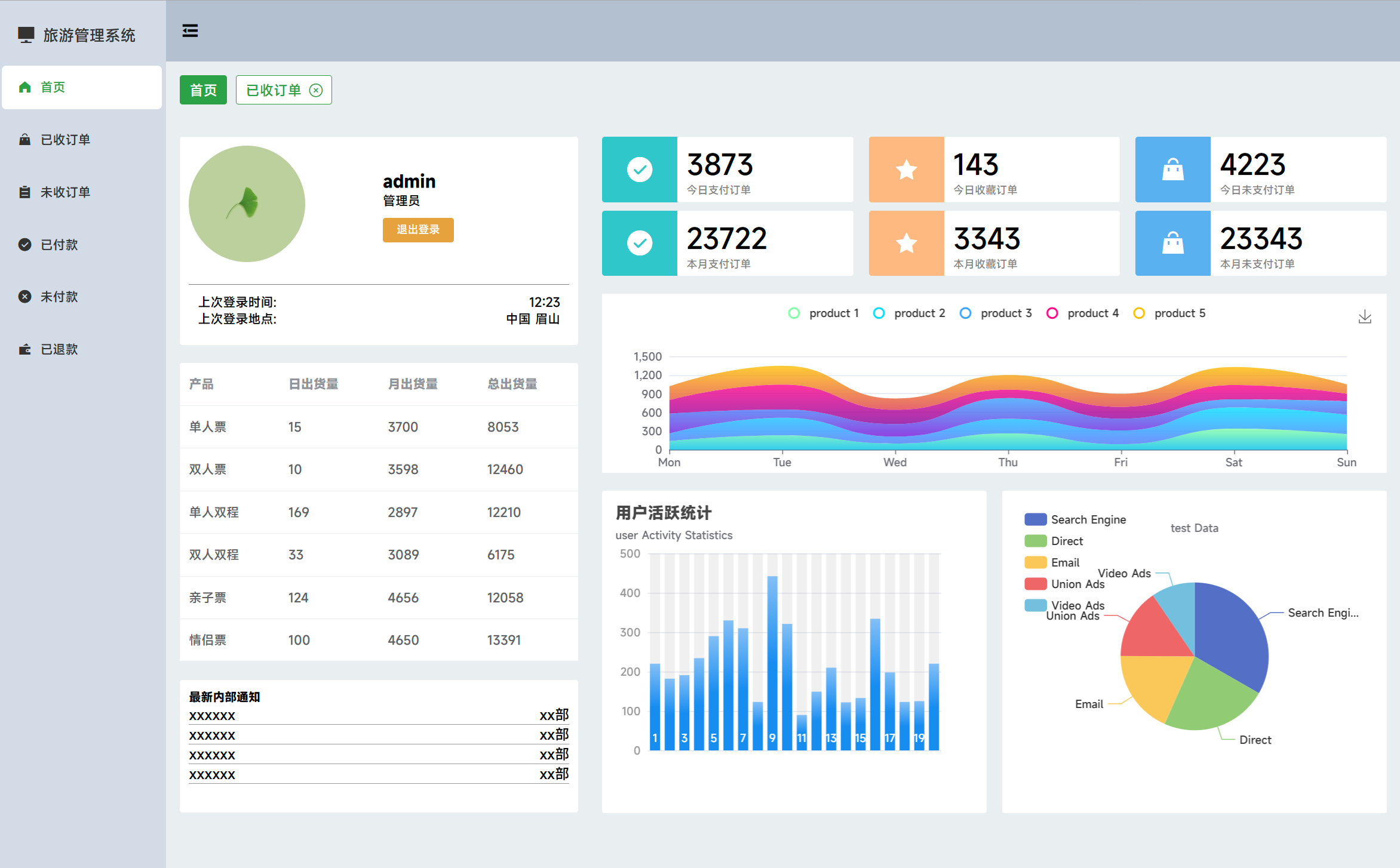The width and height of the screenshot is (1400, 868).
Task: Click the 用户活跃统计 chart title
Action: click(664, 513)
